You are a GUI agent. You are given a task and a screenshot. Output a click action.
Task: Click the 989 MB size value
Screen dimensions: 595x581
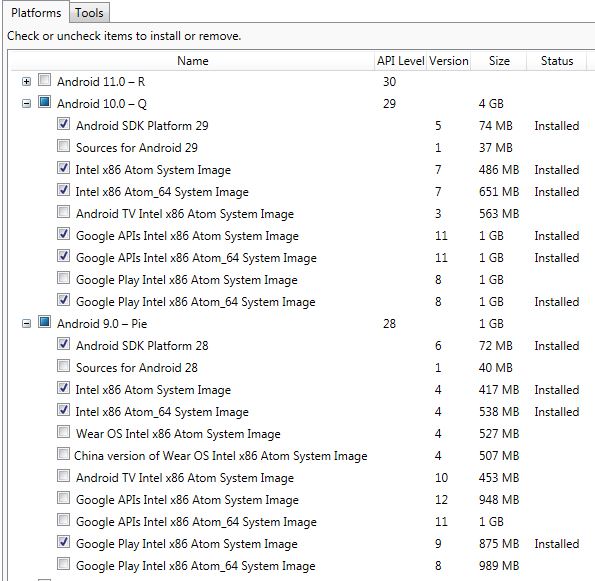click(x=499, y=566)
